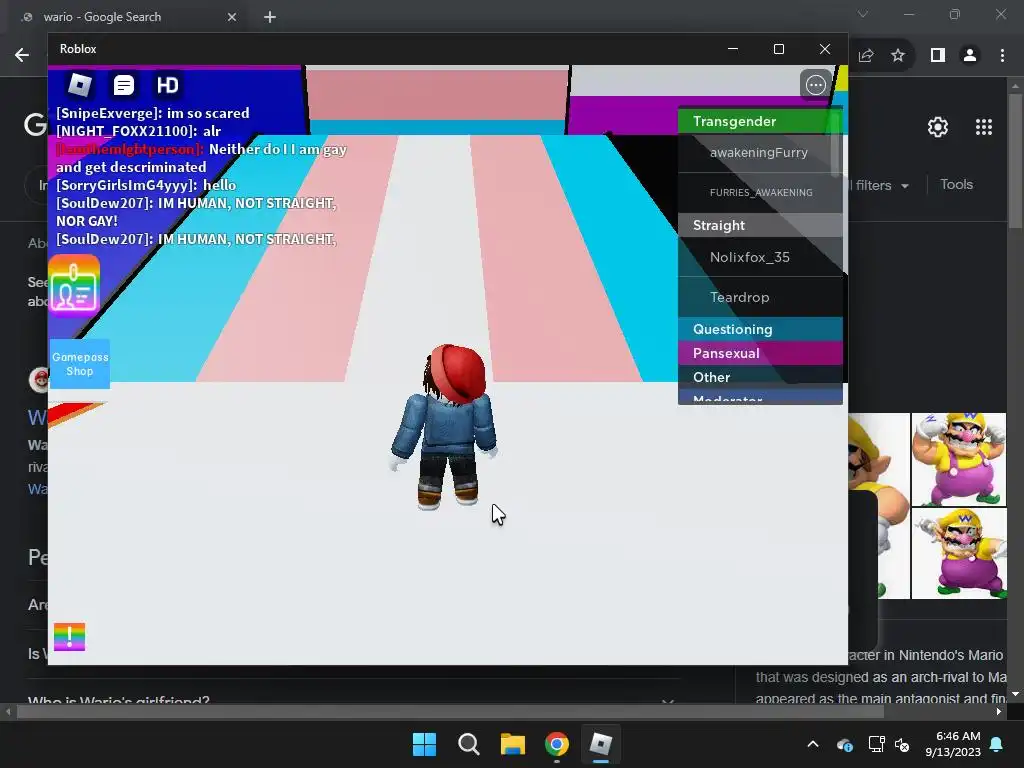Open the three-dots more menu in Roblox
1024x768 pixels.
pyautogui.click(x=816, y=85)
